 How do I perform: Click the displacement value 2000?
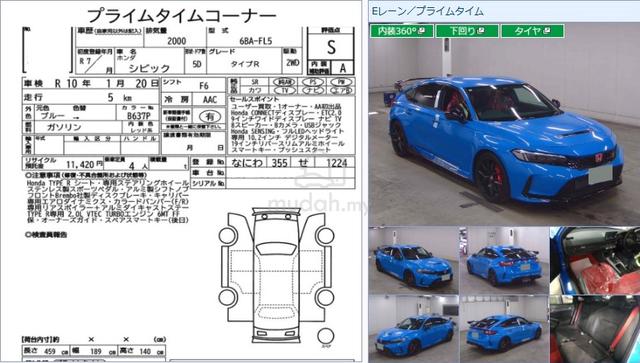177,41
